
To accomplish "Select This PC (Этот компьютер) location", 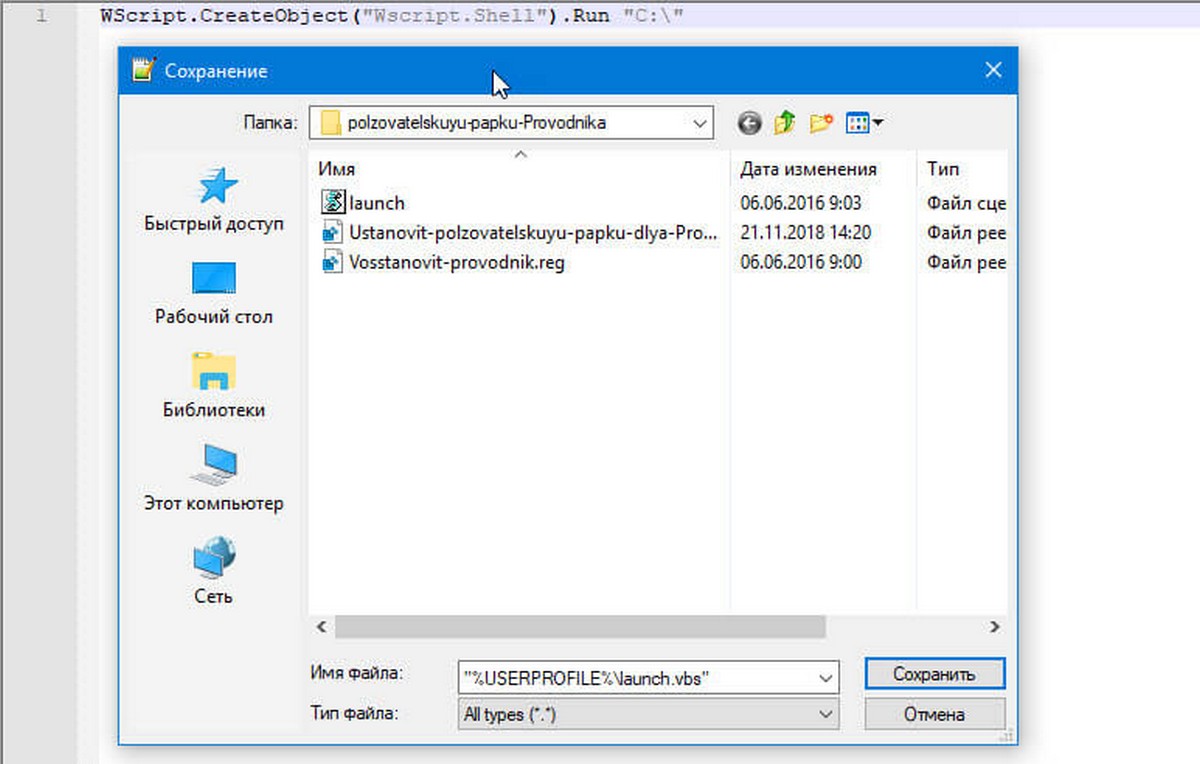I will tap(213, 479).
